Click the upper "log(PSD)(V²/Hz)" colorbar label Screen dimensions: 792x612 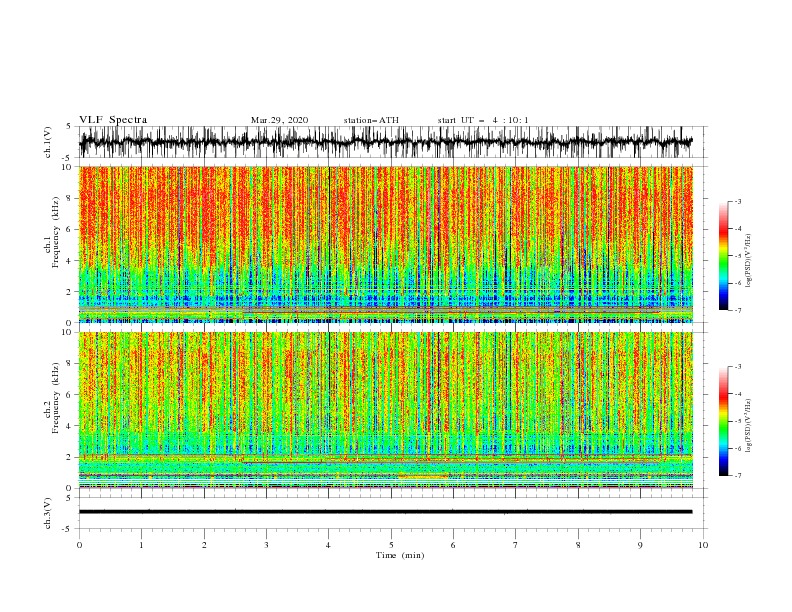click(749, 262)
